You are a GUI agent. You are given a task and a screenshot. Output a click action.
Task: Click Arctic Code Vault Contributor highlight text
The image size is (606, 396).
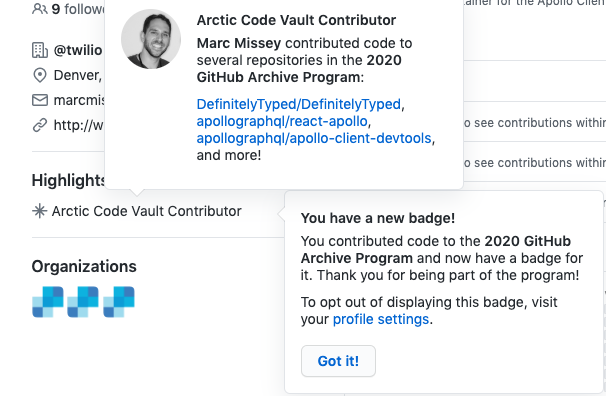(x=146, y=211)
